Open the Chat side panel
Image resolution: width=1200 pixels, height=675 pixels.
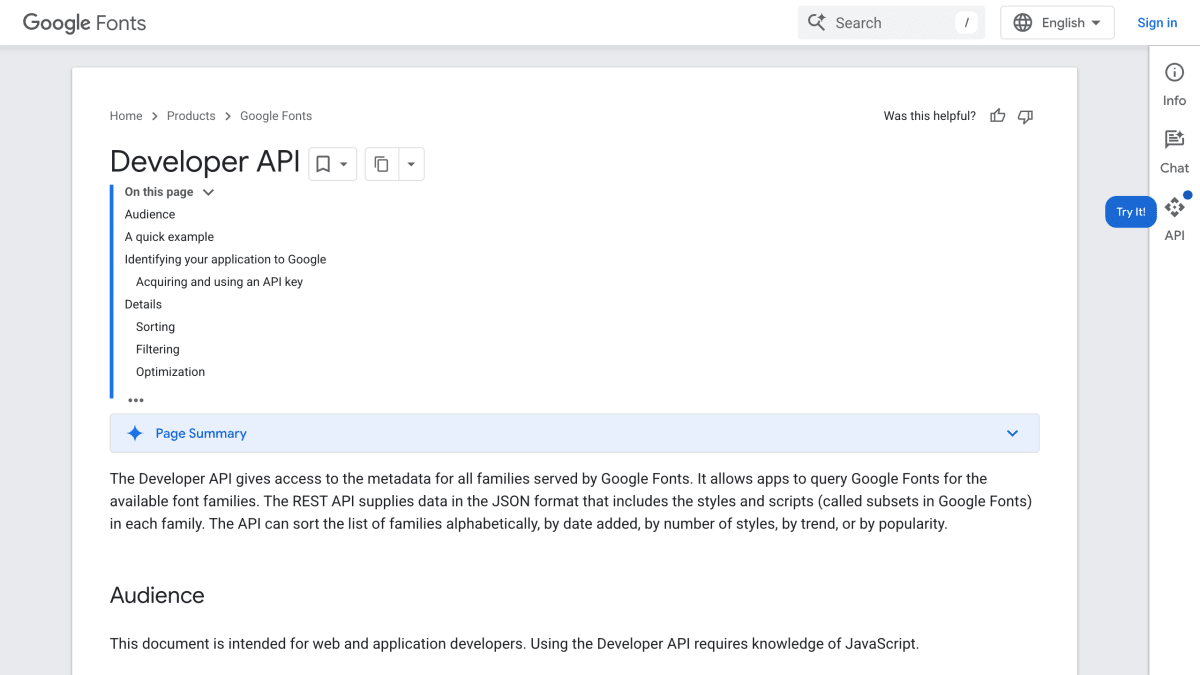click(x=1174, y=152)
